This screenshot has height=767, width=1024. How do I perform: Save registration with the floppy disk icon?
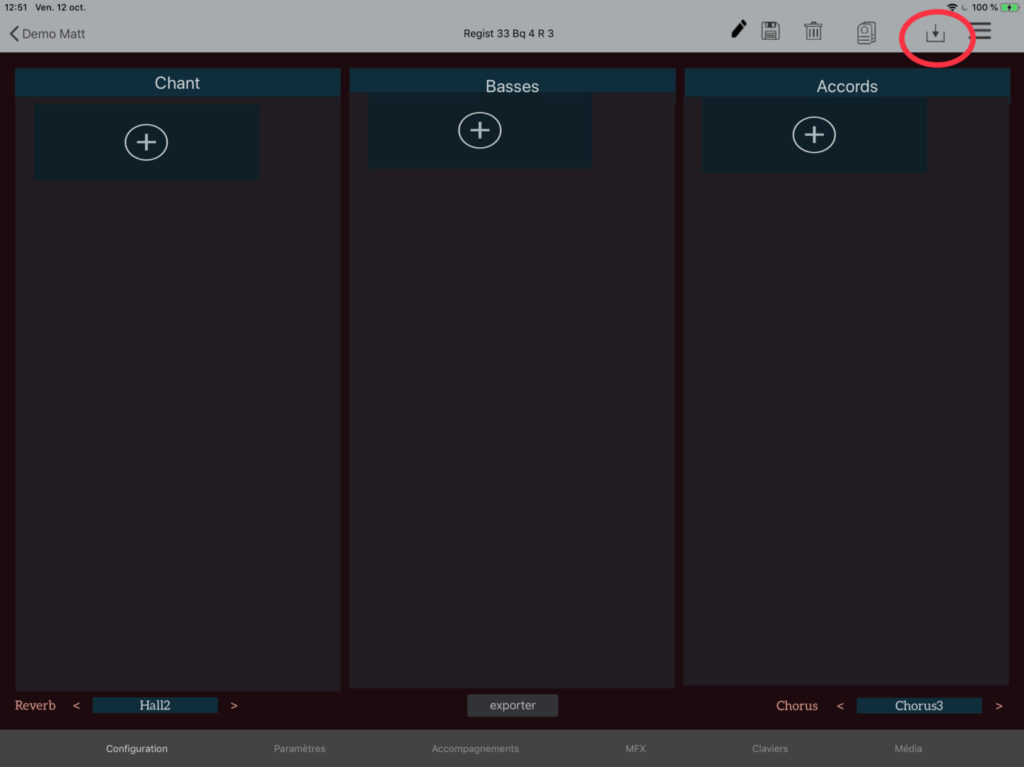tap(770, 31)
